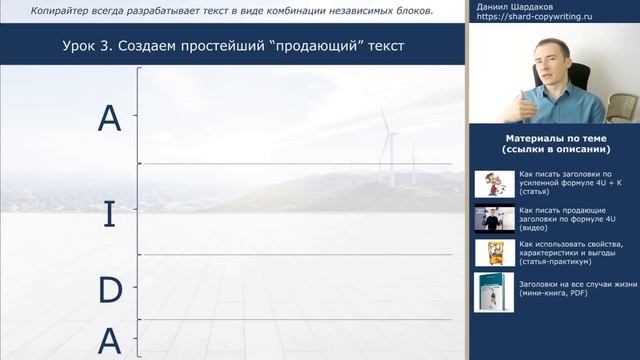
Task: Click the italic caption about 'Копирайтер всегда разрабатывает текст'
Action: click(x=231, y=11)
